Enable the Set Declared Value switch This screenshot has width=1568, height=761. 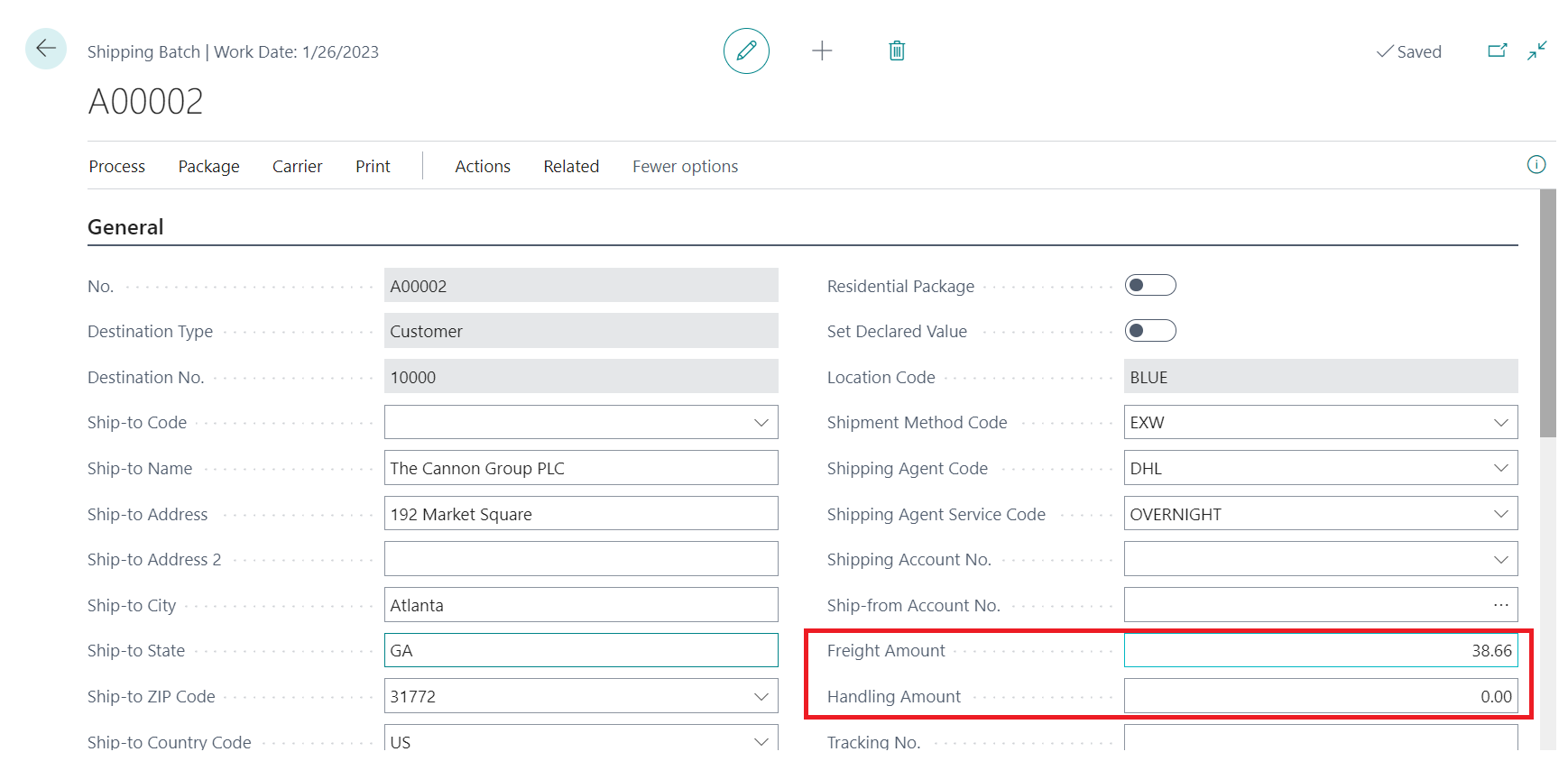(x=1150, y=331)
